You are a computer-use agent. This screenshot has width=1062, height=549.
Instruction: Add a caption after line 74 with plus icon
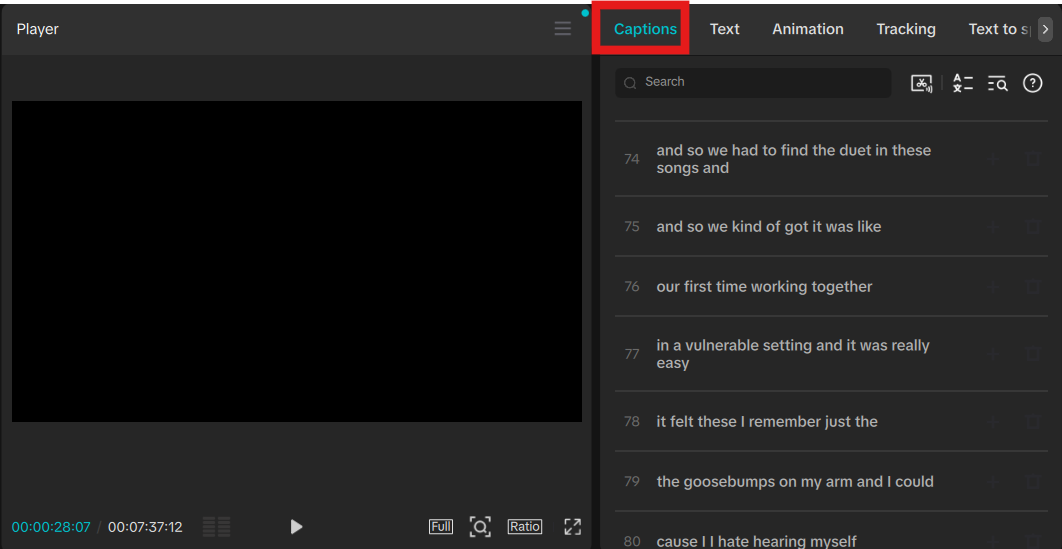click(994, 159)
